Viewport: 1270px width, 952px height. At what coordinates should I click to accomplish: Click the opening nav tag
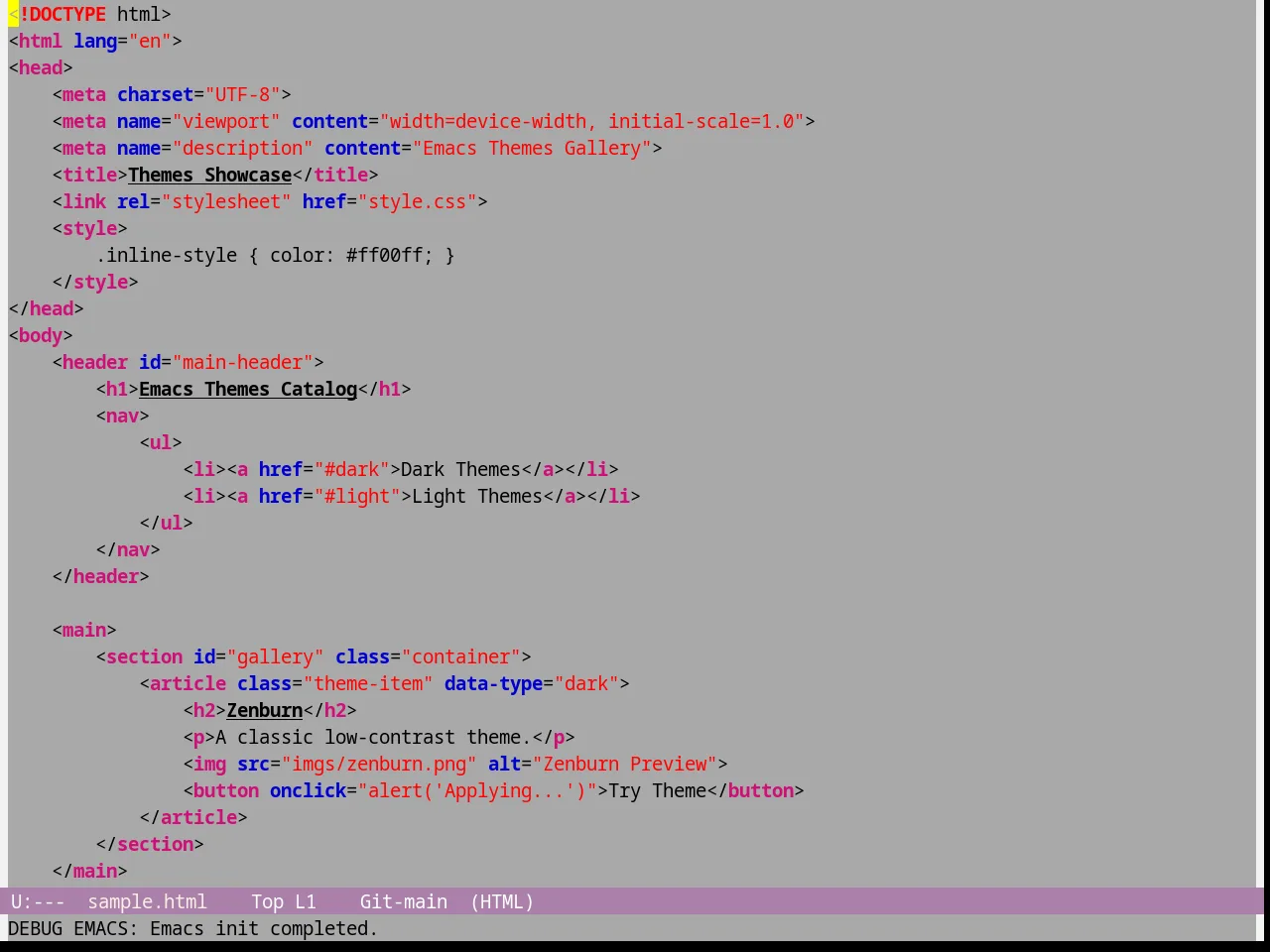[x=122, y=416]
